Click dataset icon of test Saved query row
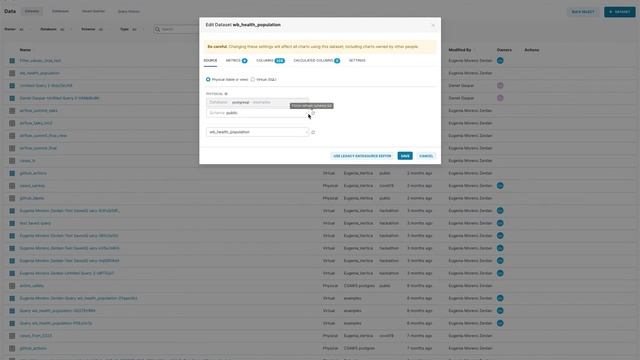This screenshot has height=360, width=640. 12,223
